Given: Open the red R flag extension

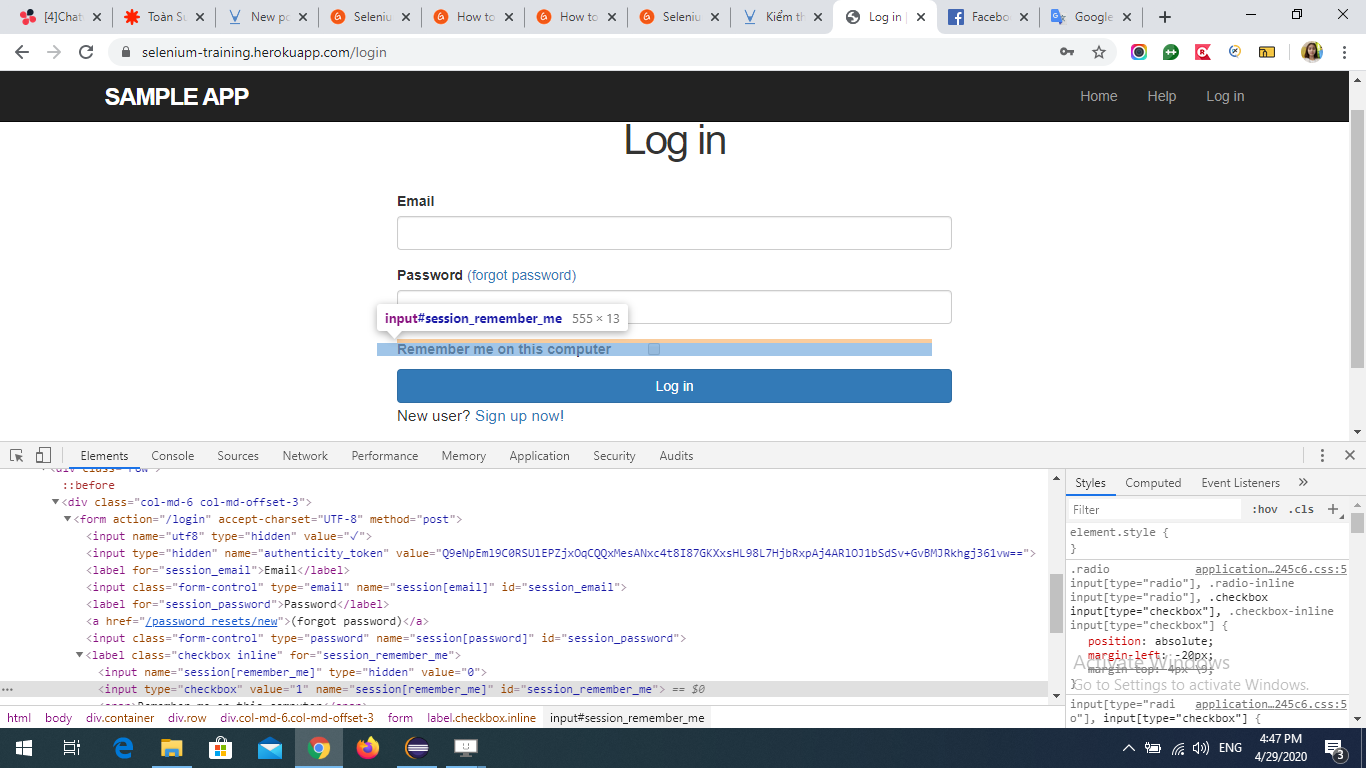Looking at the screenshot, I should point(1203,52).
